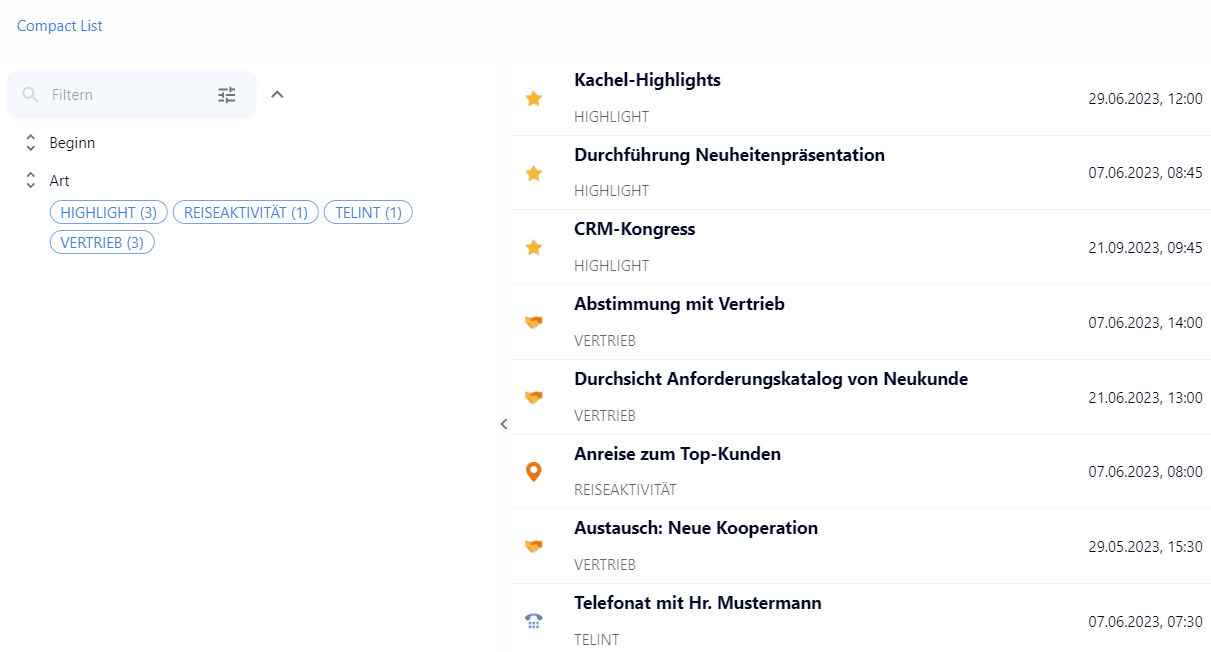
Task: Click the magnifying glass search icon
Action: coord(32,95)
